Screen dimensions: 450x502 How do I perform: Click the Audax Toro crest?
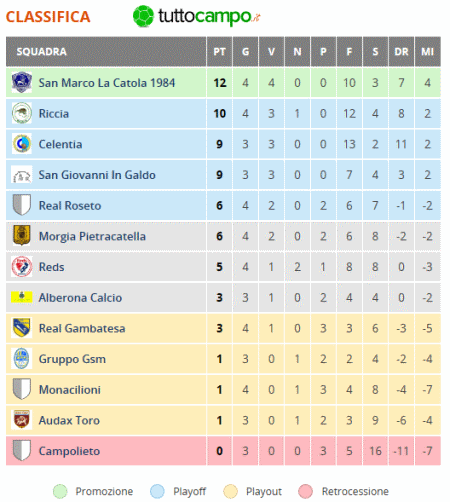tap(22, 420)
